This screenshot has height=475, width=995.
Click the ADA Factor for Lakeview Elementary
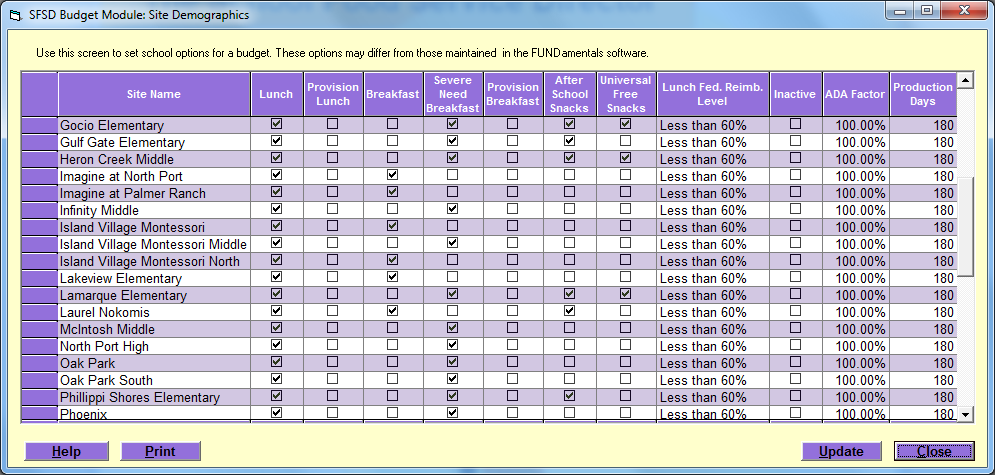855,278
